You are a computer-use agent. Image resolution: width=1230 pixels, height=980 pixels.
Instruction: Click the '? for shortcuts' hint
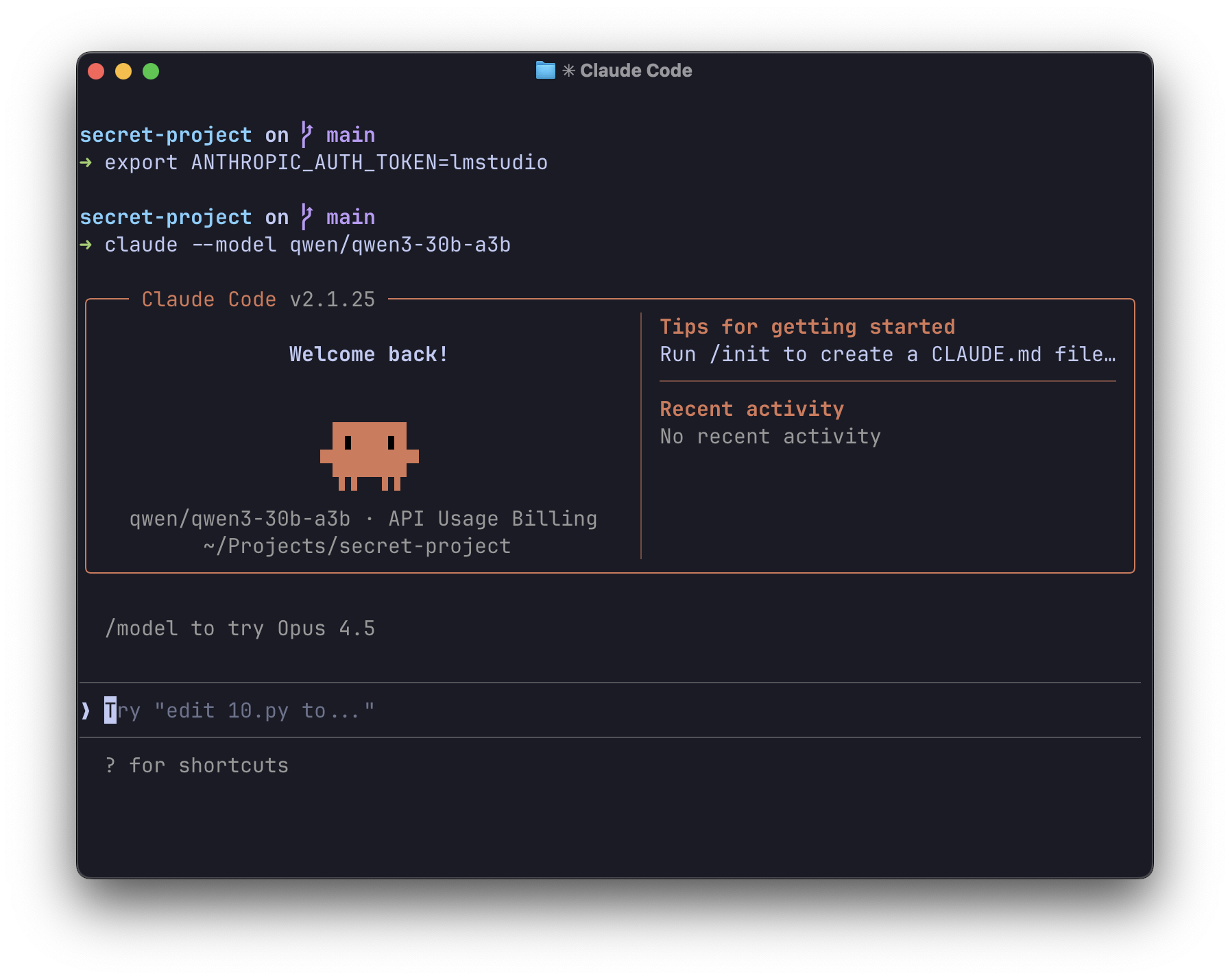(197, 765)
